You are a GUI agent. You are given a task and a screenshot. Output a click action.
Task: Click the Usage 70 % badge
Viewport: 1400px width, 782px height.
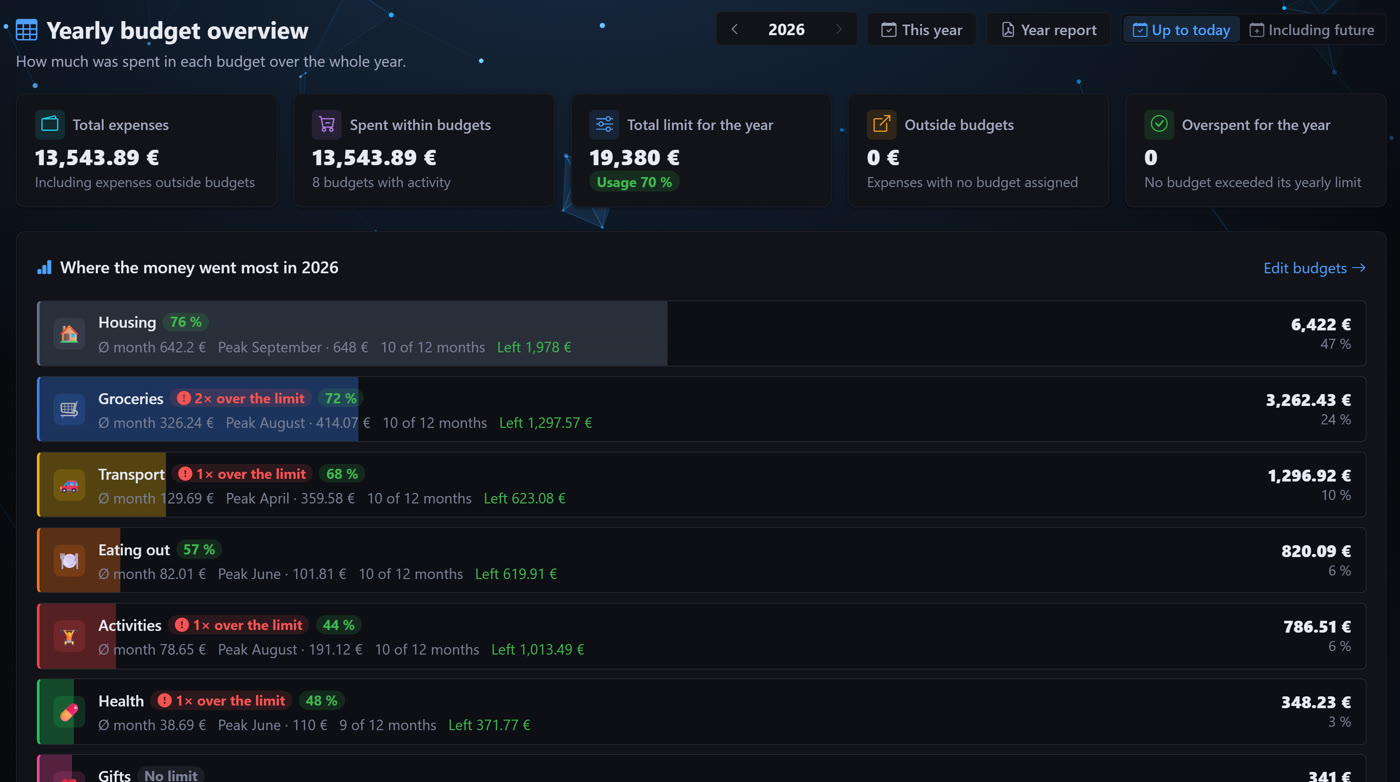(634, 182)
